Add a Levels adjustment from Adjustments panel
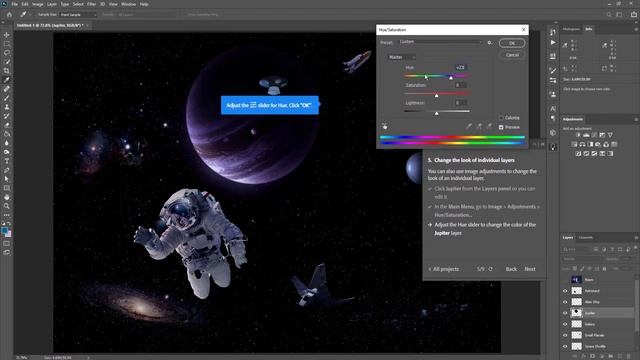Viewport: 640px width, 360px height. pos(586,135)
